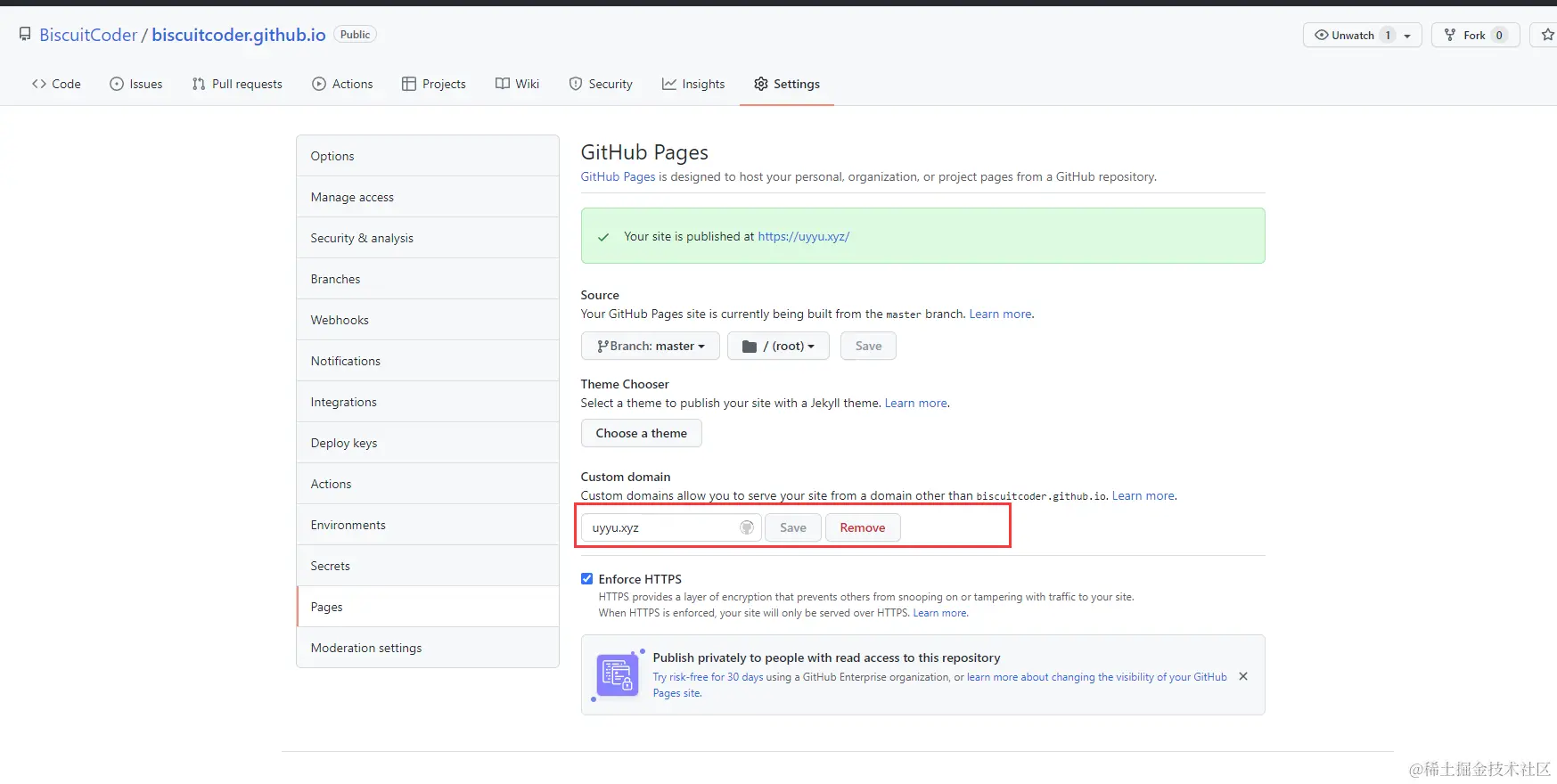Viewport: 1557px width, 784px height.
Task: Open the published site link https://uyyu.xyz/
Action: click(x=804, y=236)
